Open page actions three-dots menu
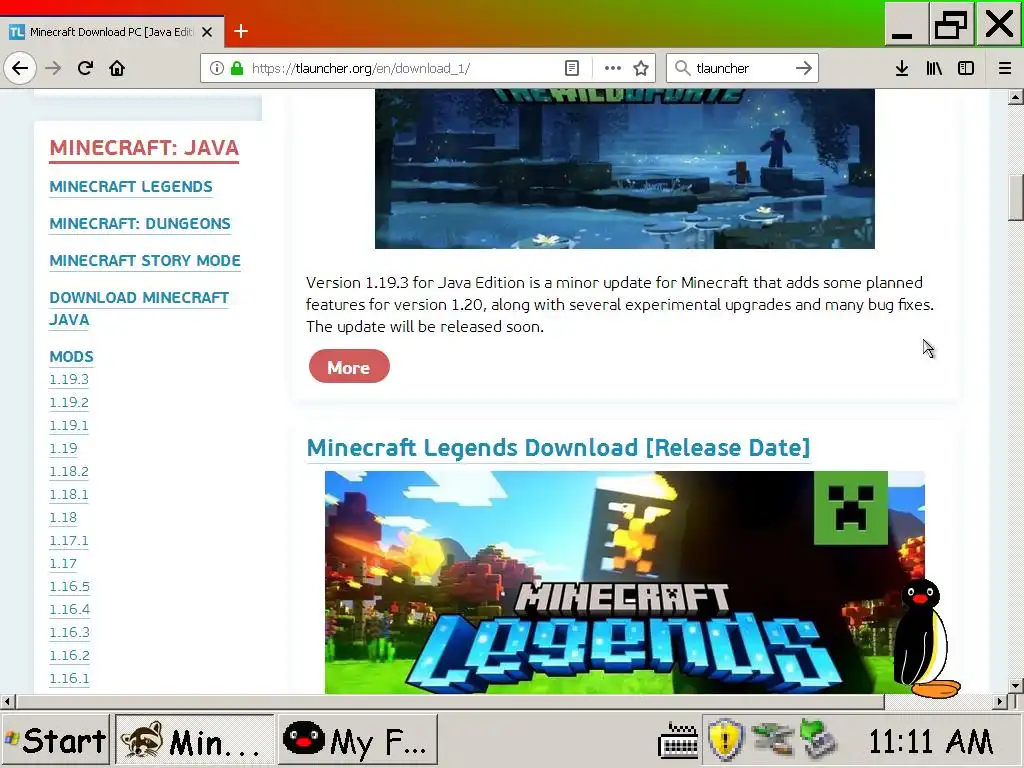 (x=613, y=68)
